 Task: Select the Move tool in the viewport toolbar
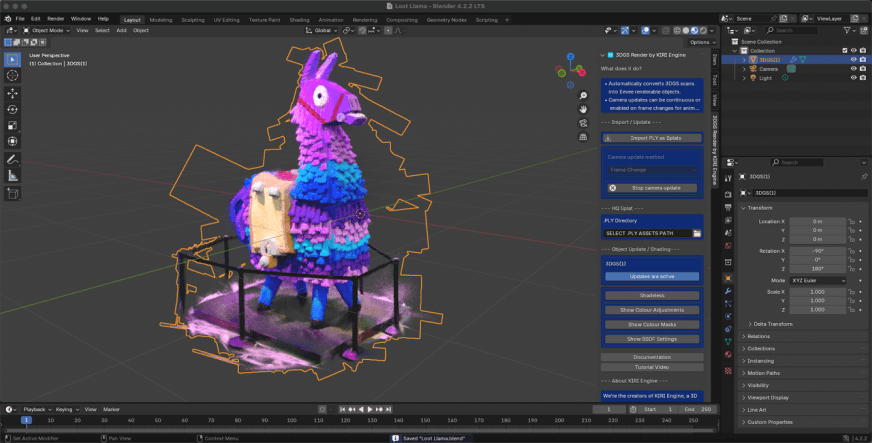coord(12,92)
